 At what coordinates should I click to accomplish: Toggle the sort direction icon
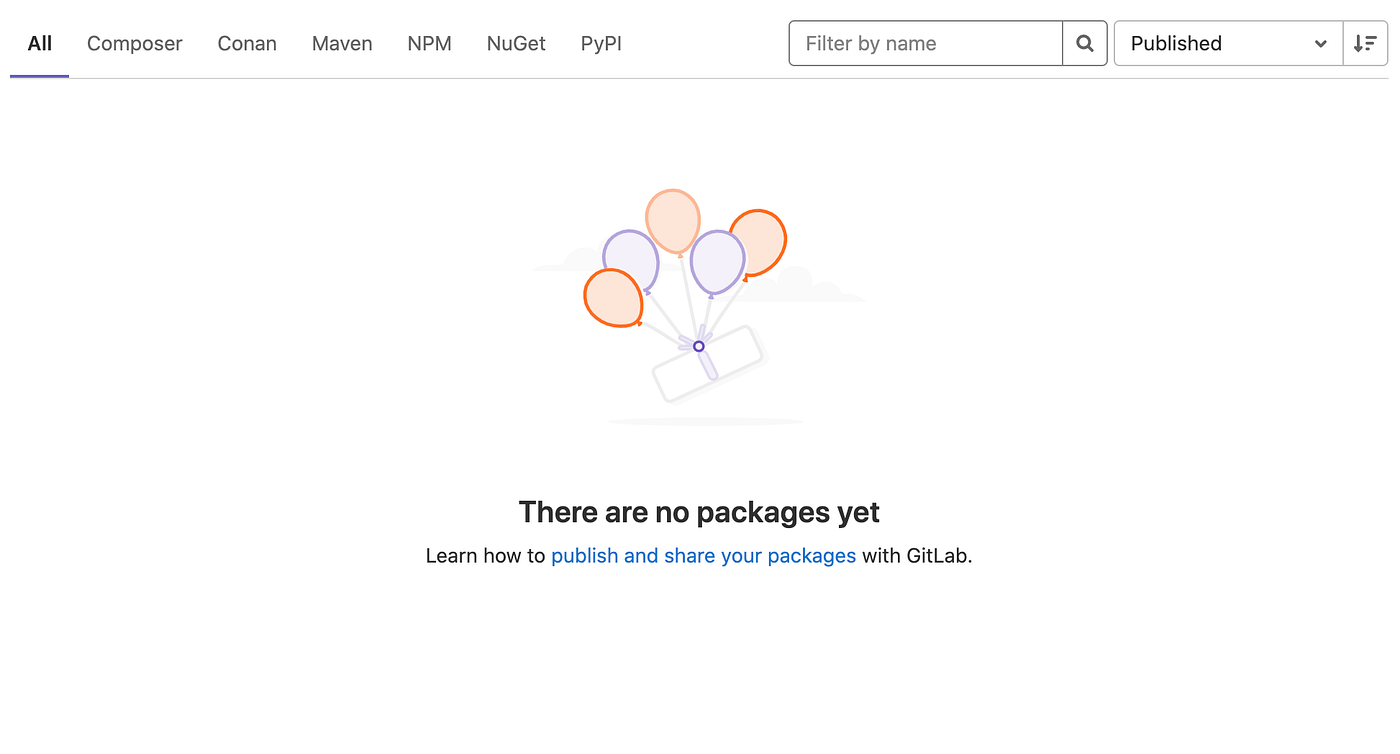(1365, 44)
